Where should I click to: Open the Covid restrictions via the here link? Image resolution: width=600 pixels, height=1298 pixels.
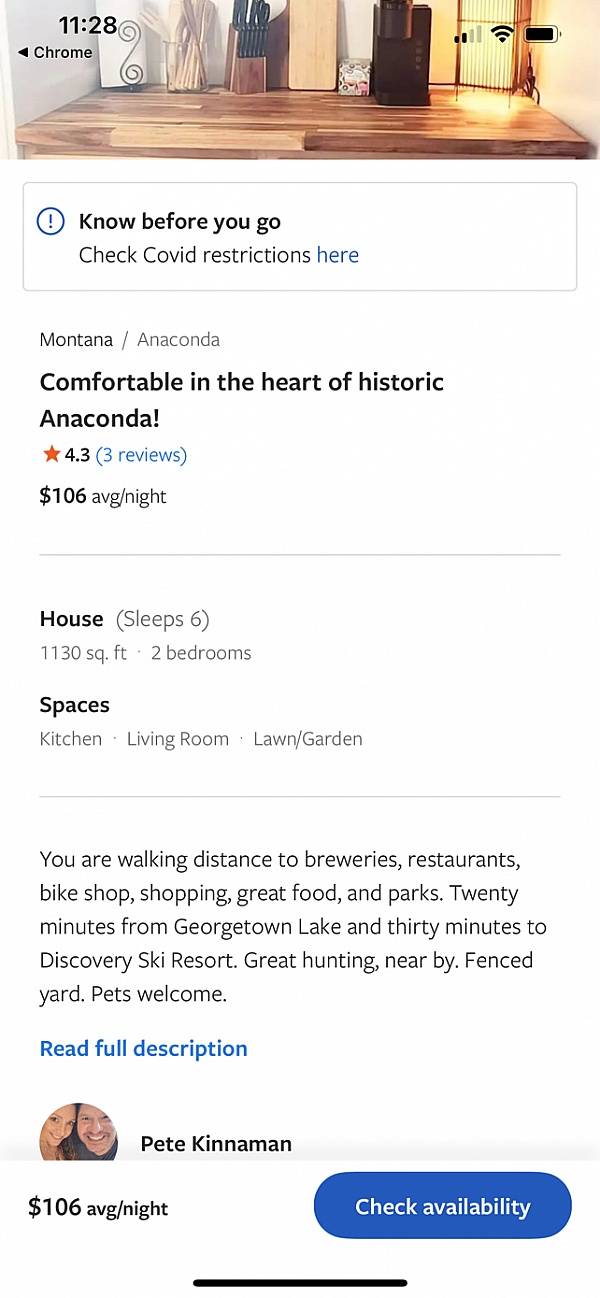coord(337,255)
